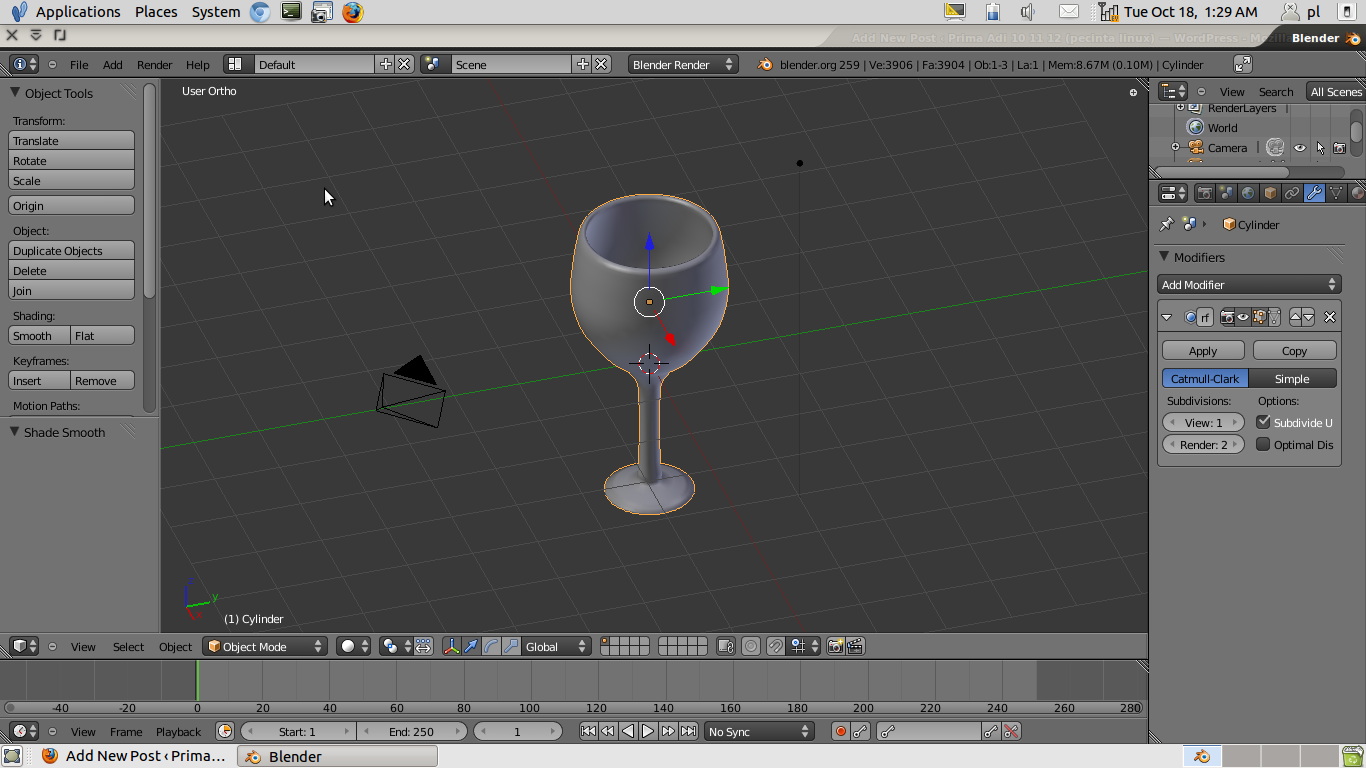Open the Add Modifier dropdown
The image size is (1366, 768).
(1248, 285)
